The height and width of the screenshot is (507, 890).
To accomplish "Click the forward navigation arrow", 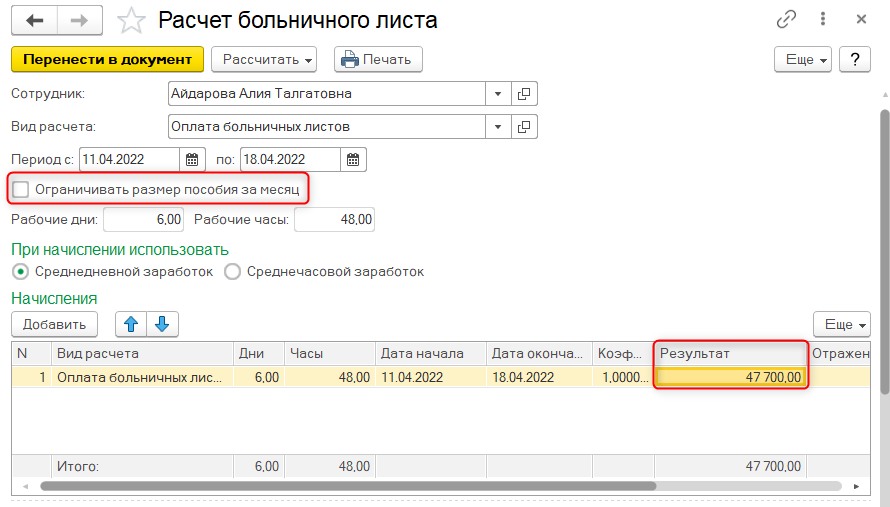I will 80,21.
